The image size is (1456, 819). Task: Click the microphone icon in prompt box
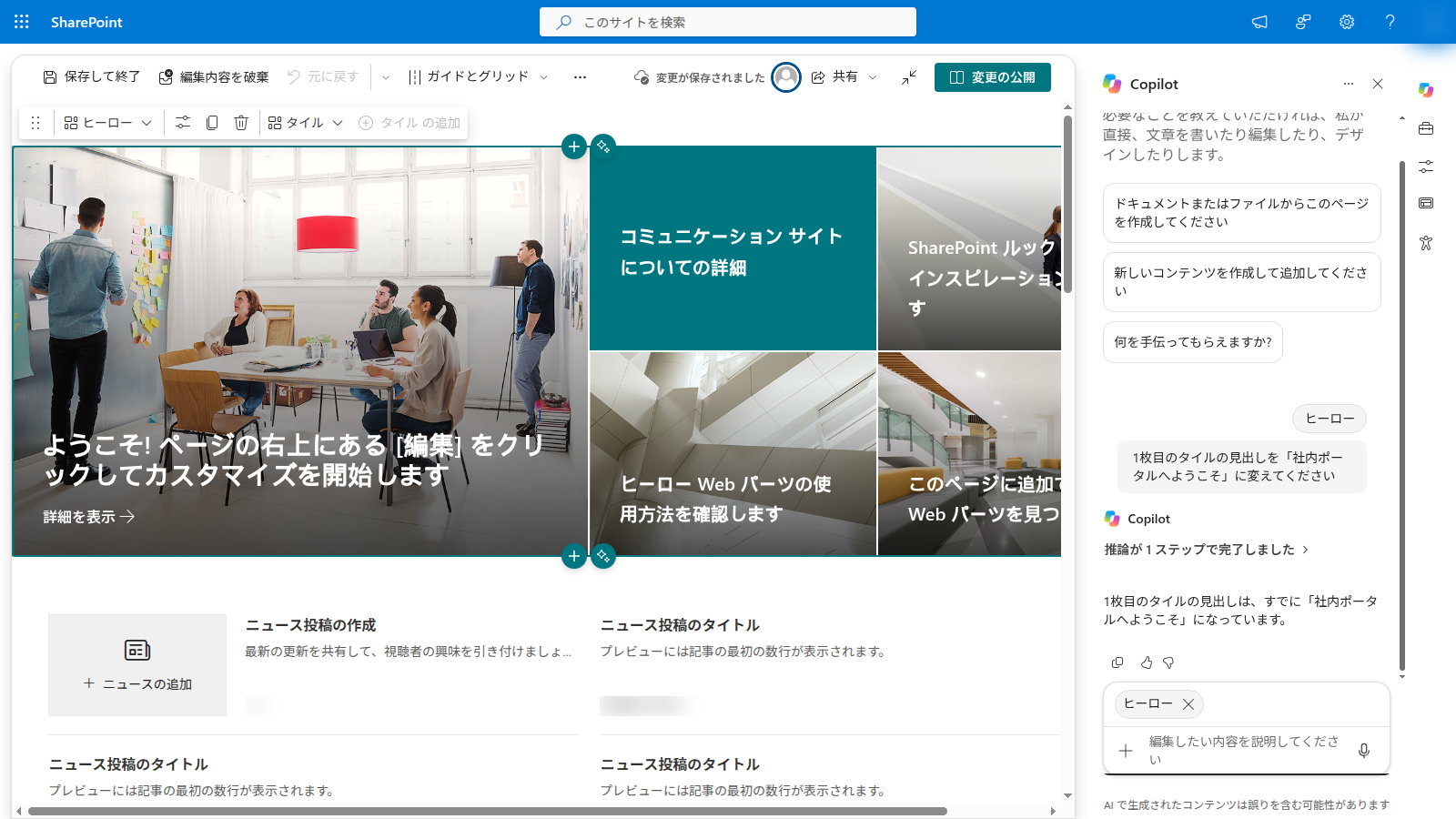click(x=1364, y=751)
